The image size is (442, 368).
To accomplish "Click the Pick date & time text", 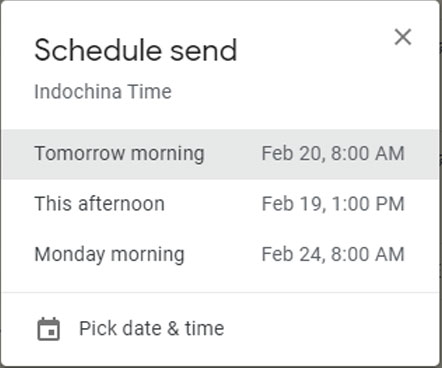I will (x=152, y=329).
